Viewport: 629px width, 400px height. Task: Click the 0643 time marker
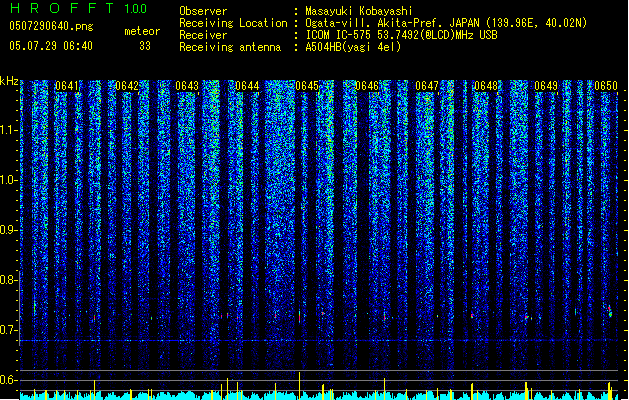[x=187, y=86]
